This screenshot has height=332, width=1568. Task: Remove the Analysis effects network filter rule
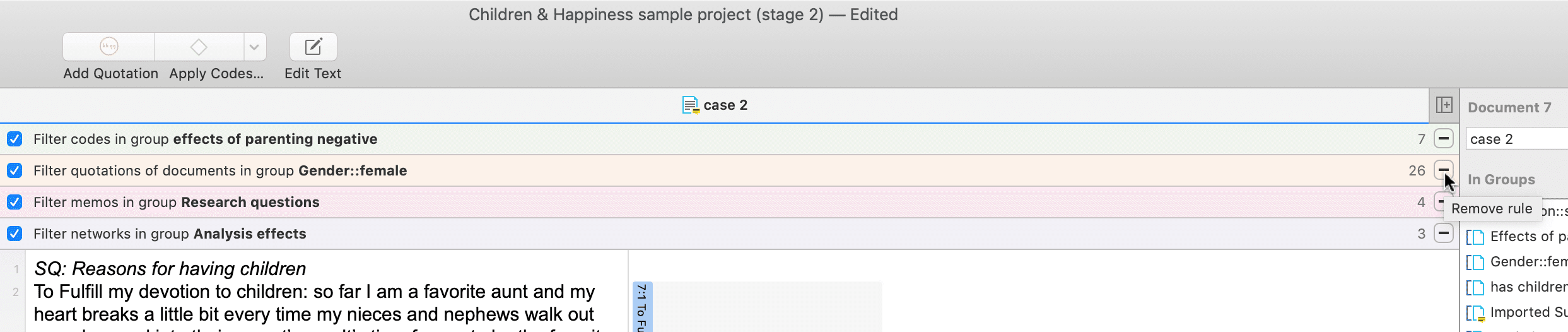[1444, 233]
